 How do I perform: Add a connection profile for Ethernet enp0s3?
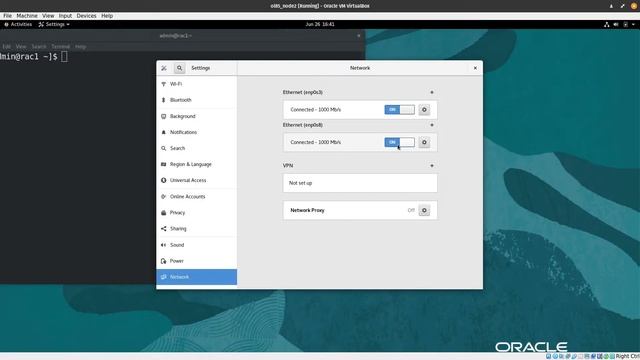click(x=432, y=92)
